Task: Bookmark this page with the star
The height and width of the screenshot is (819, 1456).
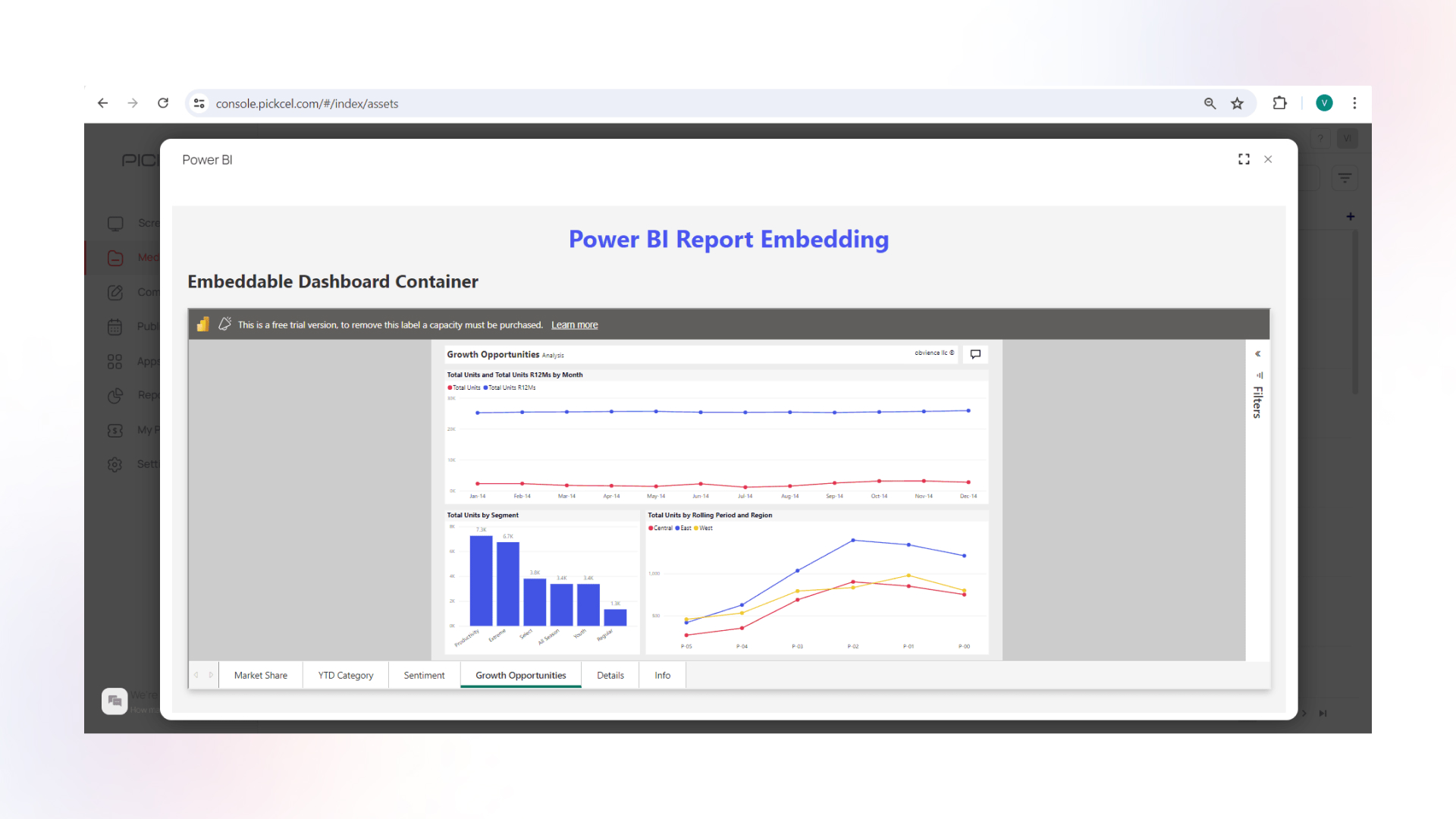Action: [1238, 103]
